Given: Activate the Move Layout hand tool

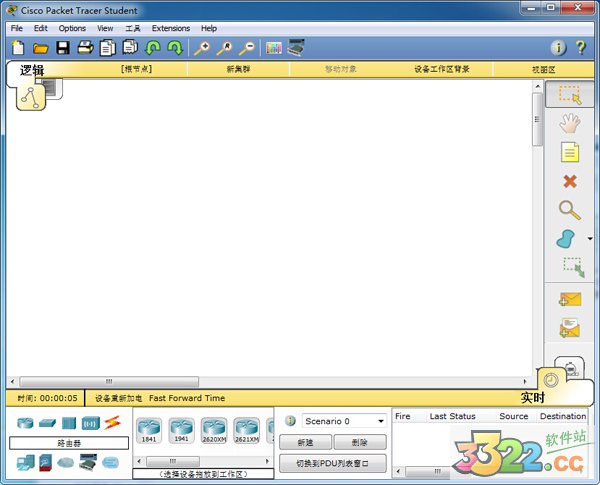Looking at the screenshot, I should (569, 123).
